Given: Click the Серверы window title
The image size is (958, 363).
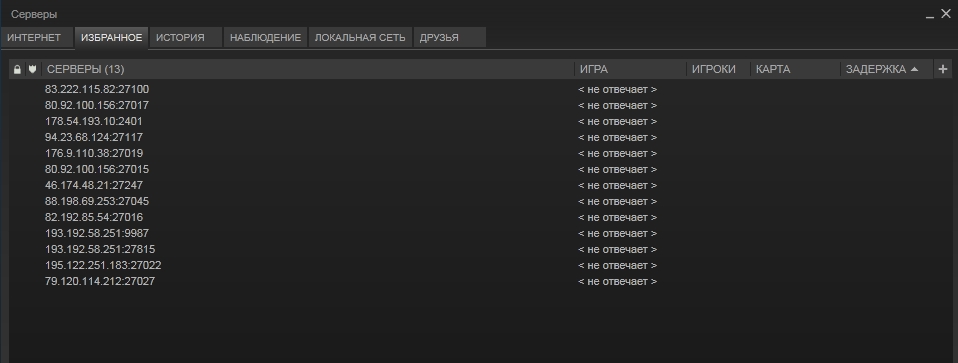Looking at the screenshot, I should [34, 14].
